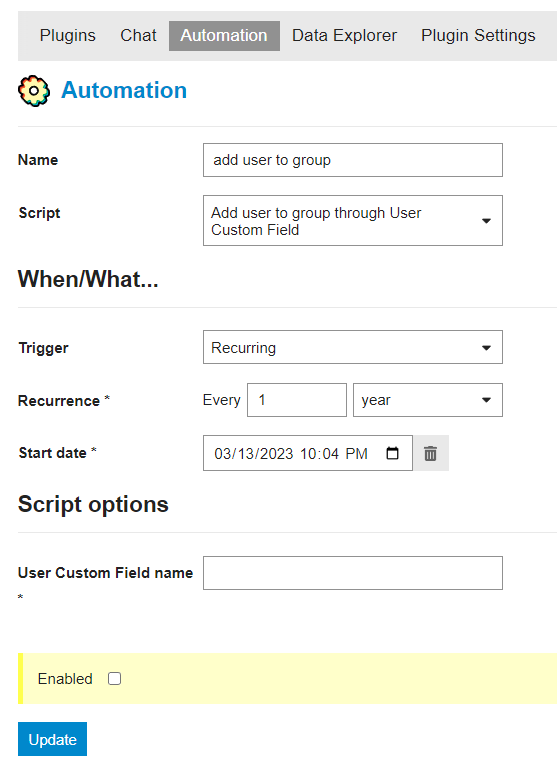Switch to the Plugins tab

68,36
